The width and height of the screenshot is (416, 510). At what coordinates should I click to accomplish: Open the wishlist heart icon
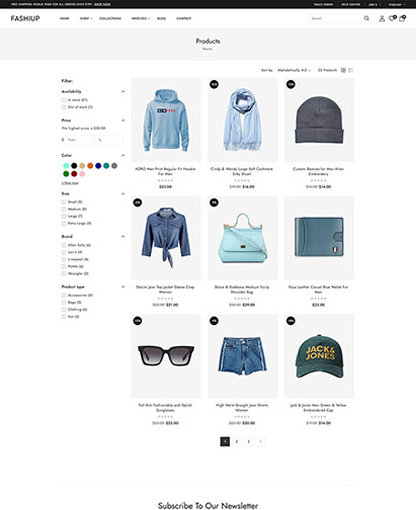[392, 18]
